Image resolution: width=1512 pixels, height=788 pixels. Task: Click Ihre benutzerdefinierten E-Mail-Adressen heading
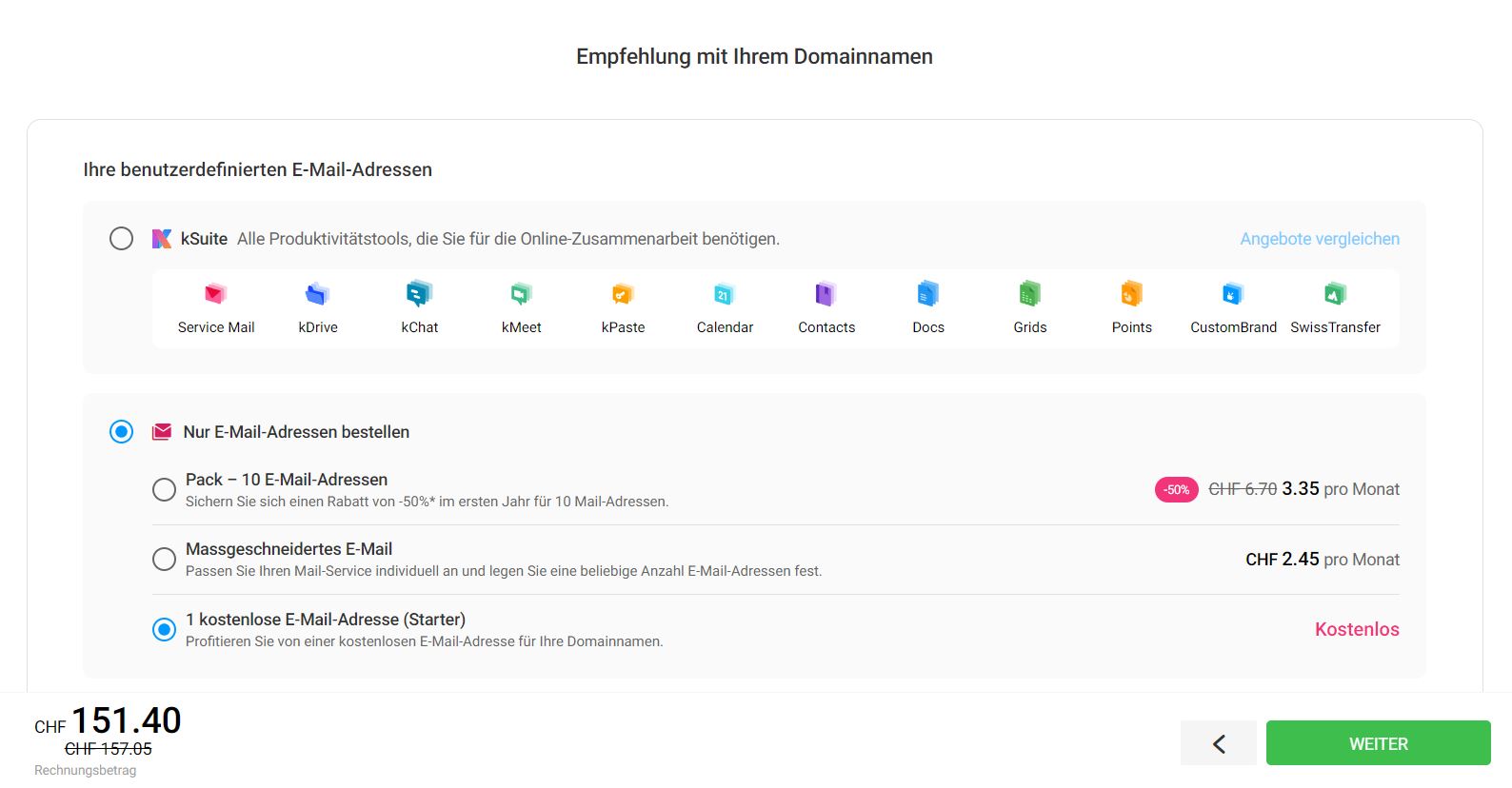[257, 169]
